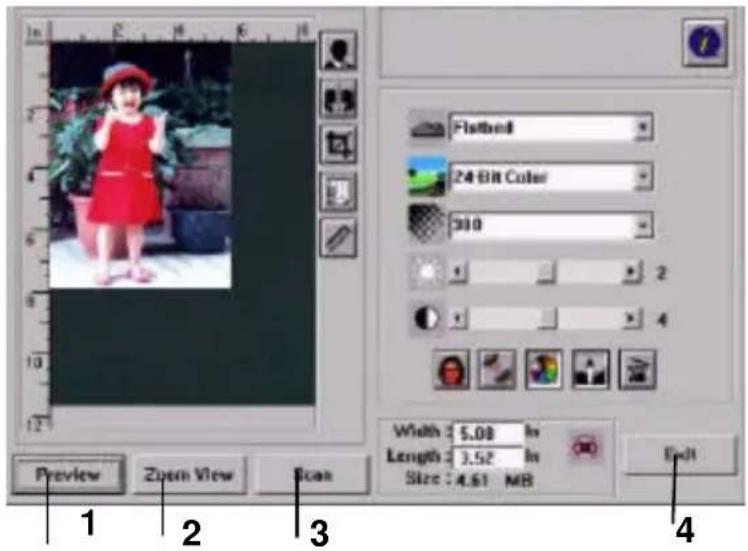Decrease contrast with left arrow
Viewport: 748px width, 551px height.
pos(457,318)
